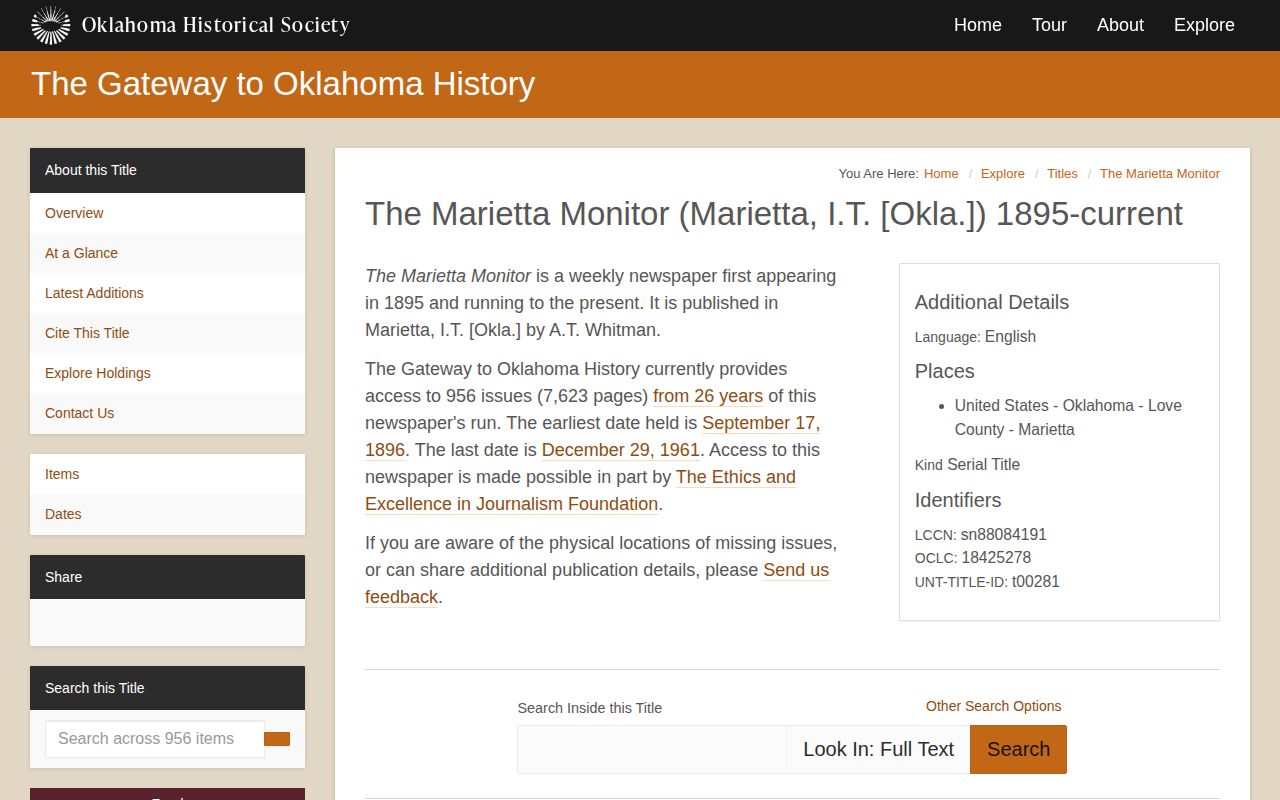Click the Home breadcrumb link
The width and height of the screenshot is (1280, 800).
941,174
